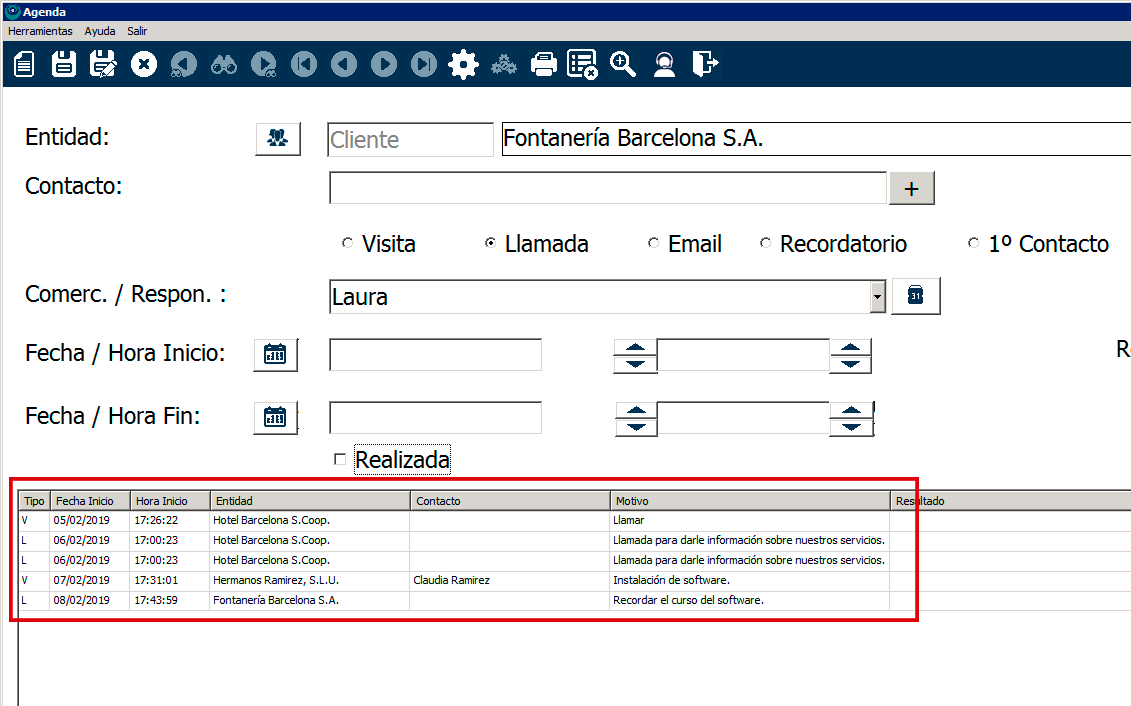This screenshot has height=706, width=1131.
Task: Expand the Comerc. / Respon. dropdown
Action: [x=877, y=296]
